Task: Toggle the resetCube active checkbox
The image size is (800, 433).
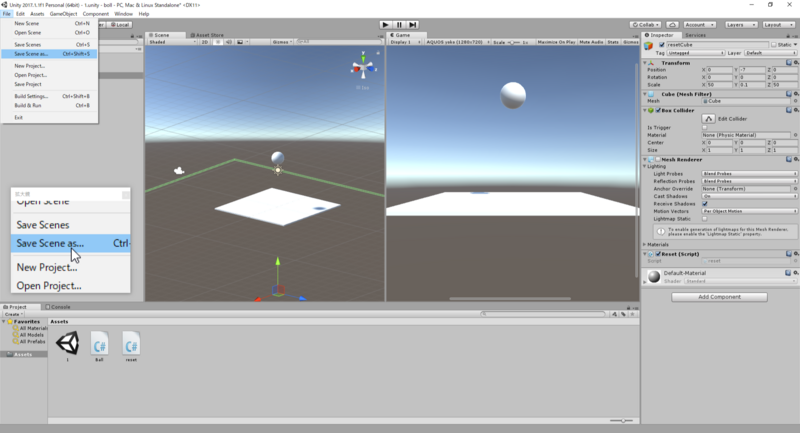Action: (x=662, y=45)
